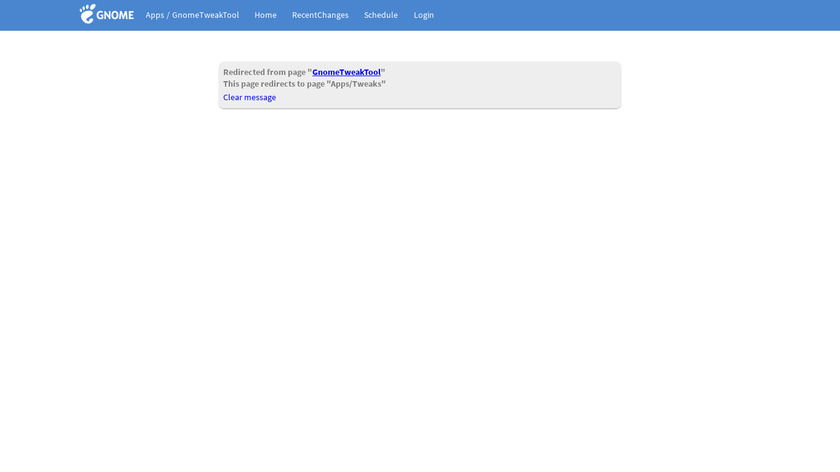This screenshot has width=840, height=472.
Task: Click the Login link
Action: tap(423, 15)
